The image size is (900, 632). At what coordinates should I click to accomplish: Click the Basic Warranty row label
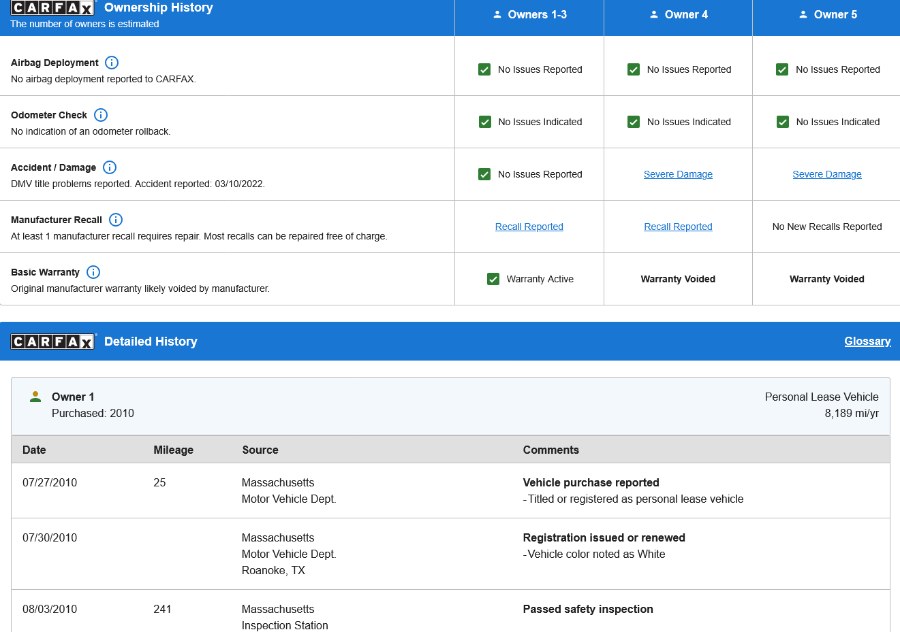45,272
